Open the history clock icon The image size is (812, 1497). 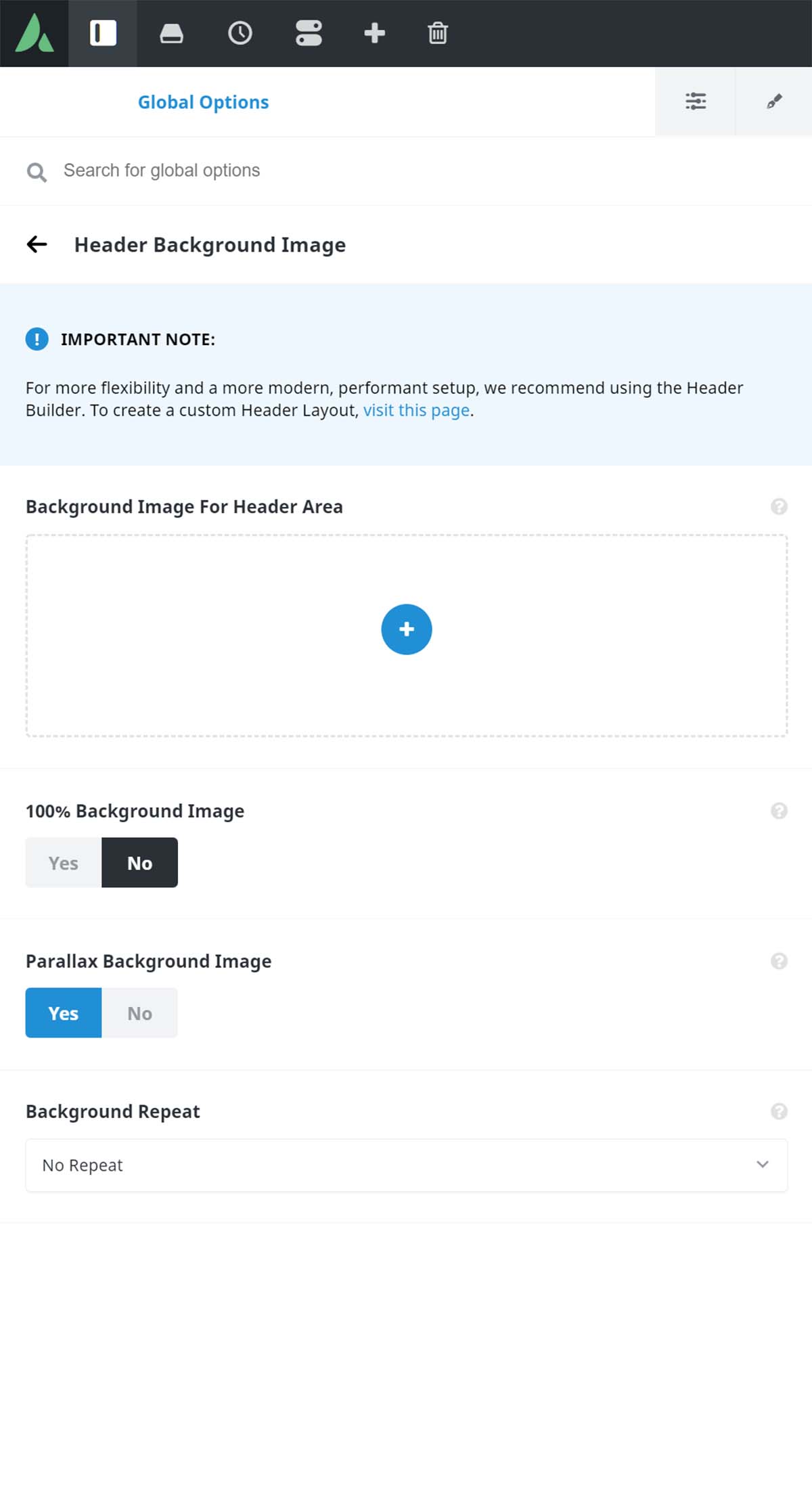pyautogui.click(x=240, y=33)
